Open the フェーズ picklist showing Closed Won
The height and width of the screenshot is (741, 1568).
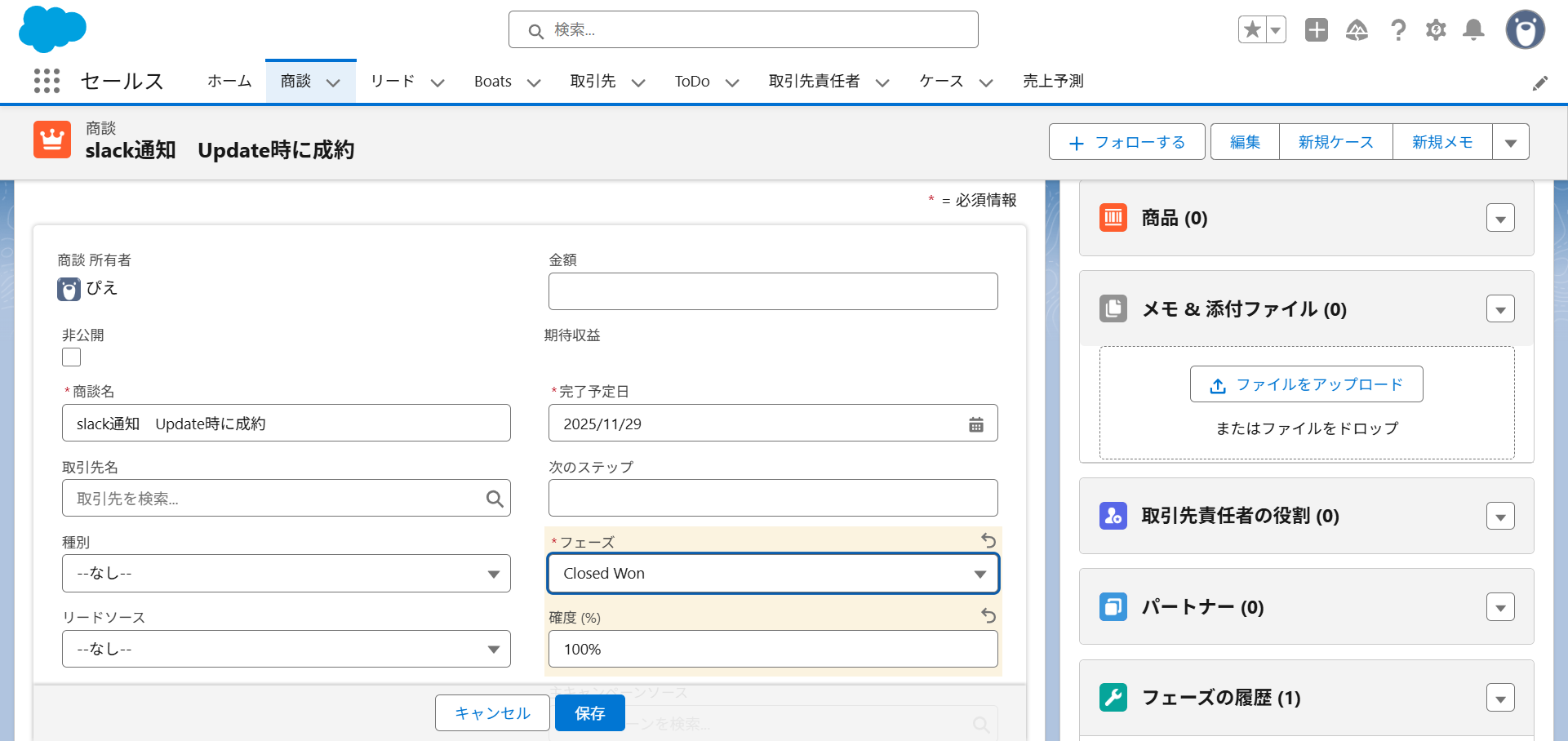click(x=773, y=574)
